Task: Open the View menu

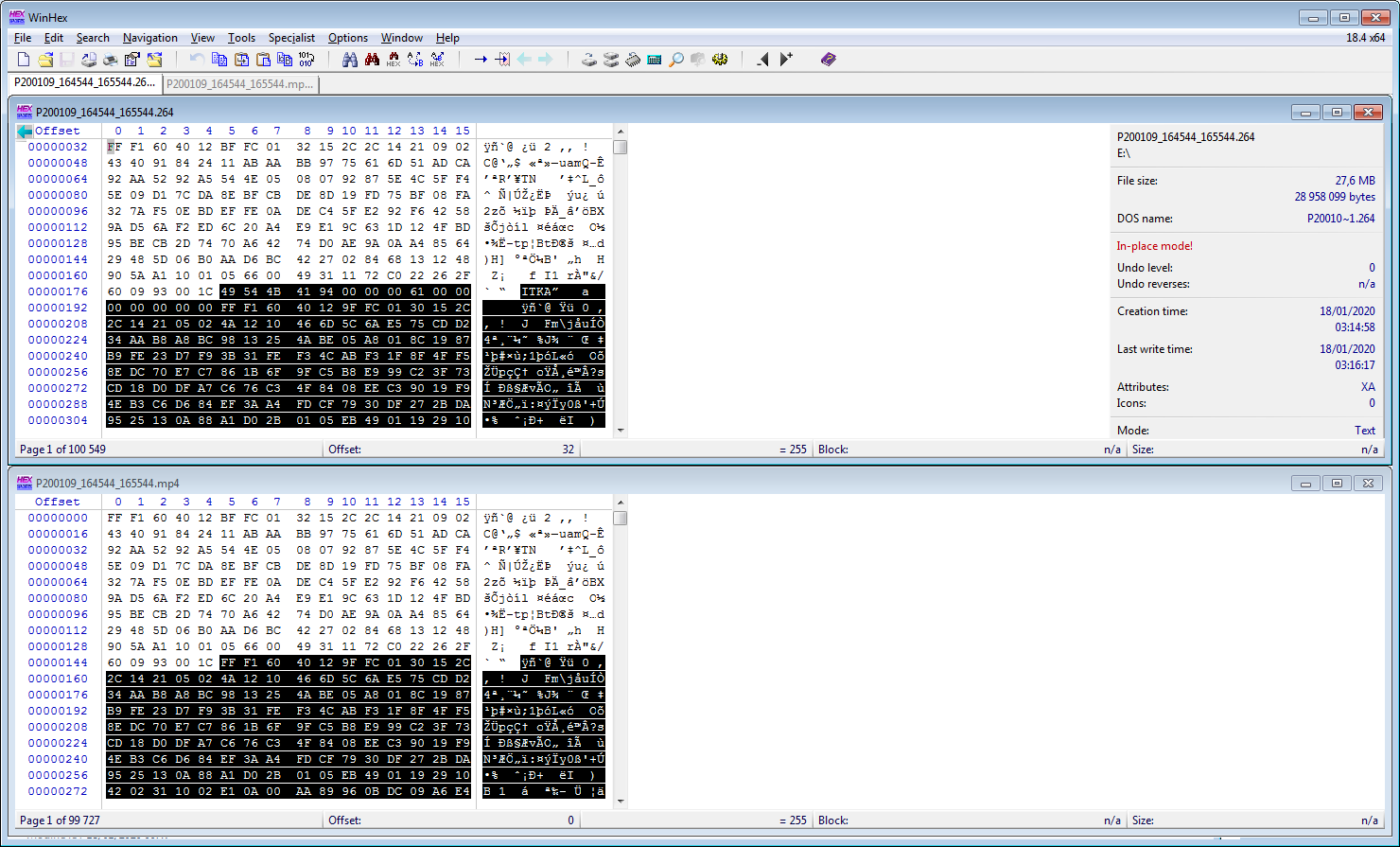Action: click(202, 38)
